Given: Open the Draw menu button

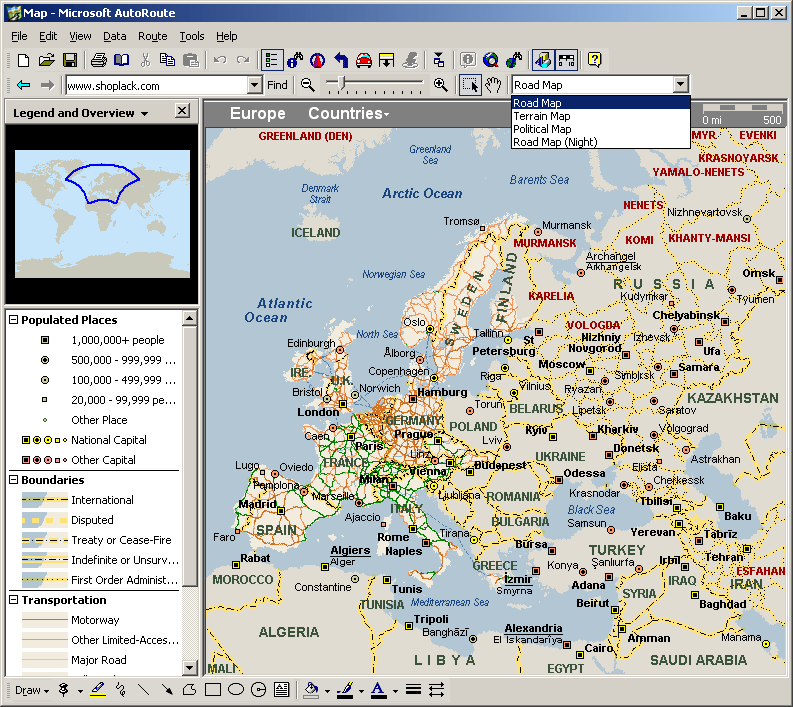Looking at the screenshot, I should [x=32, y=690].
